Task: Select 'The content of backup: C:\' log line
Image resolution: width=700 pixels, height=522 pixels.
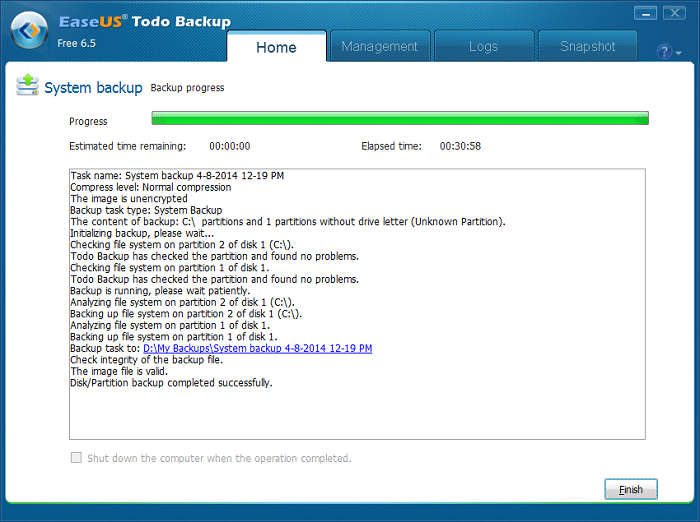Action: 288,222
